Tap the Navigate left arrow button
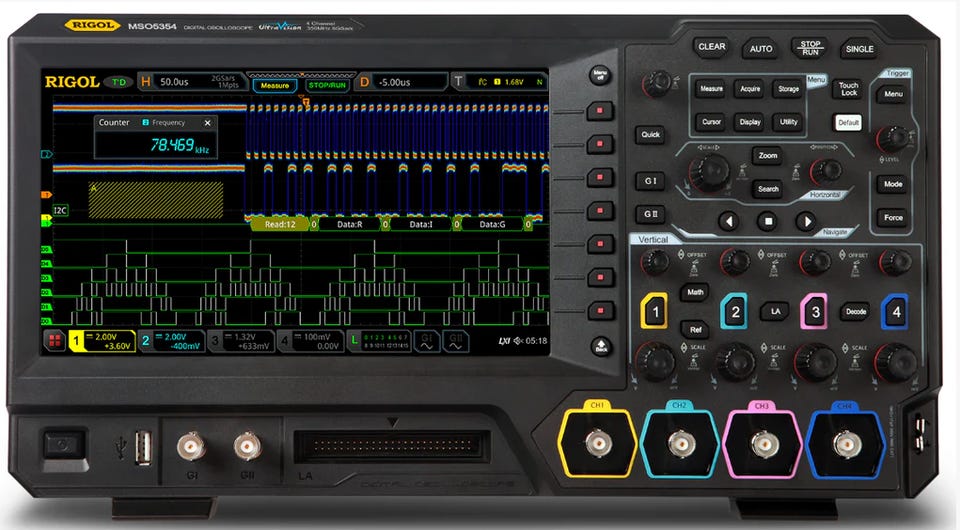 point(728,222)
